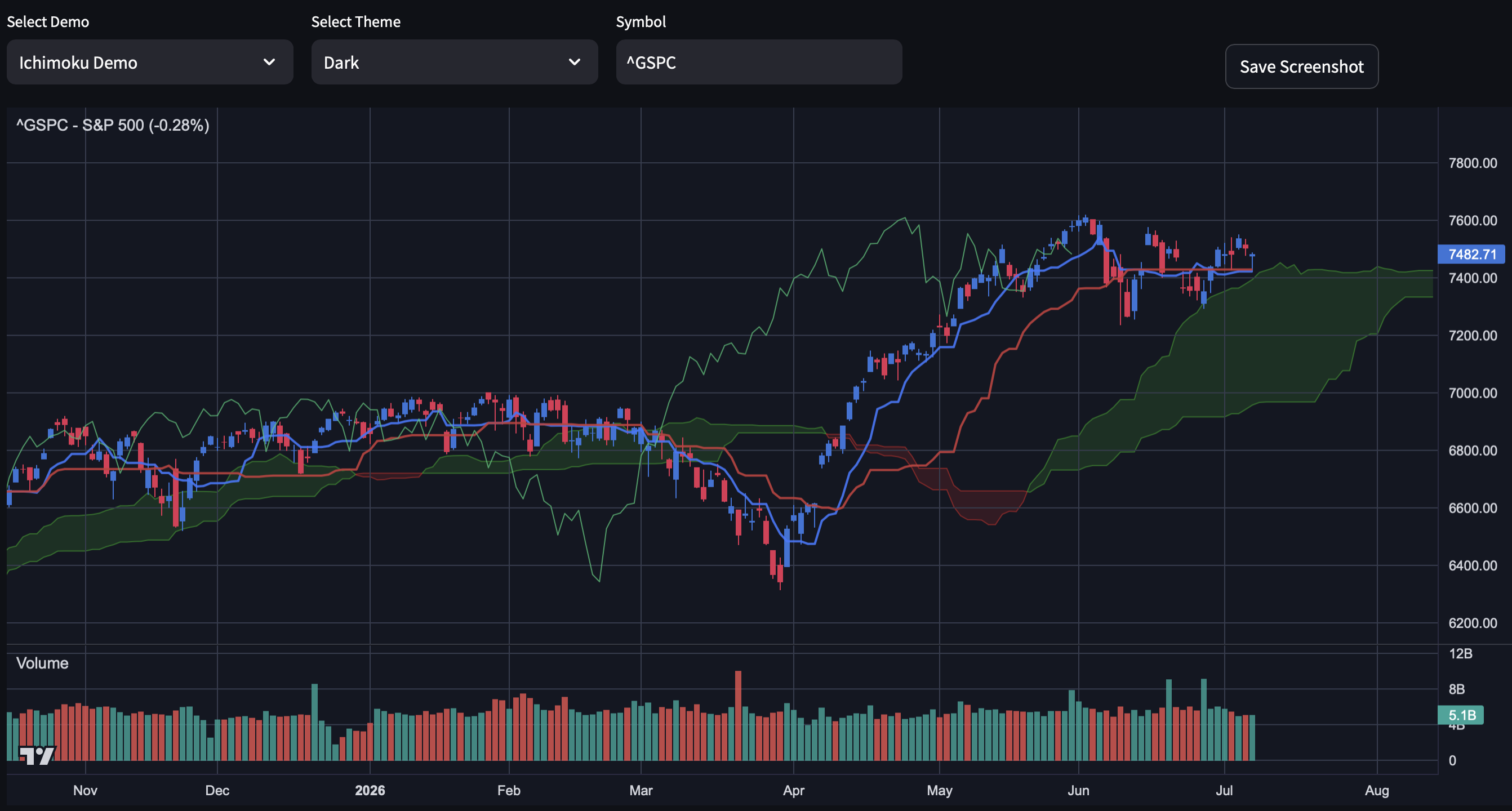This screenshot has height=811, width=1512.
Task: Click the Select Demo field label
Action: tap(48, 22)
